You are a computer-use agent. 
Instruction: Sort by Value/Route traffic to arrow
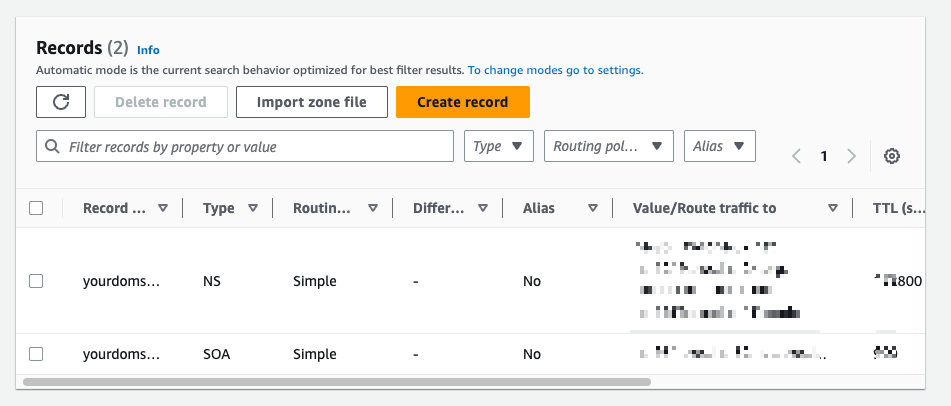(832, 208)
